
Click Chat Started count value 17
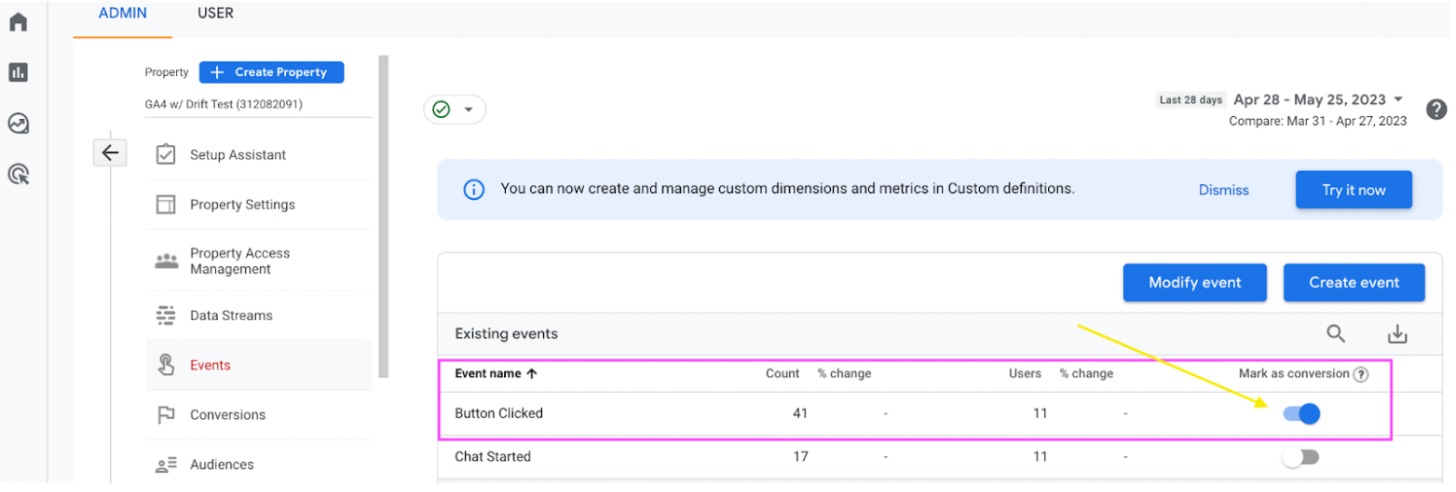(x=800, y=457)
